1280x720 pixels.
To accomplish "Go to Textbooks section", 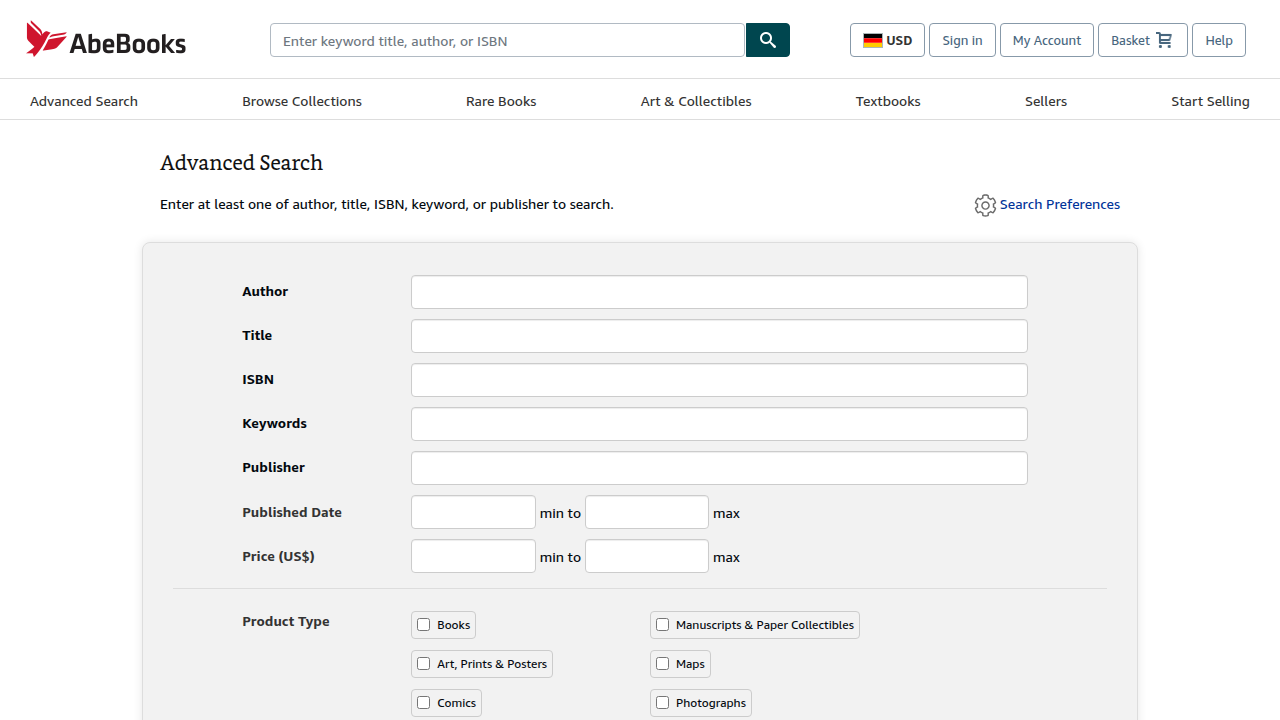I will point(888,101).
